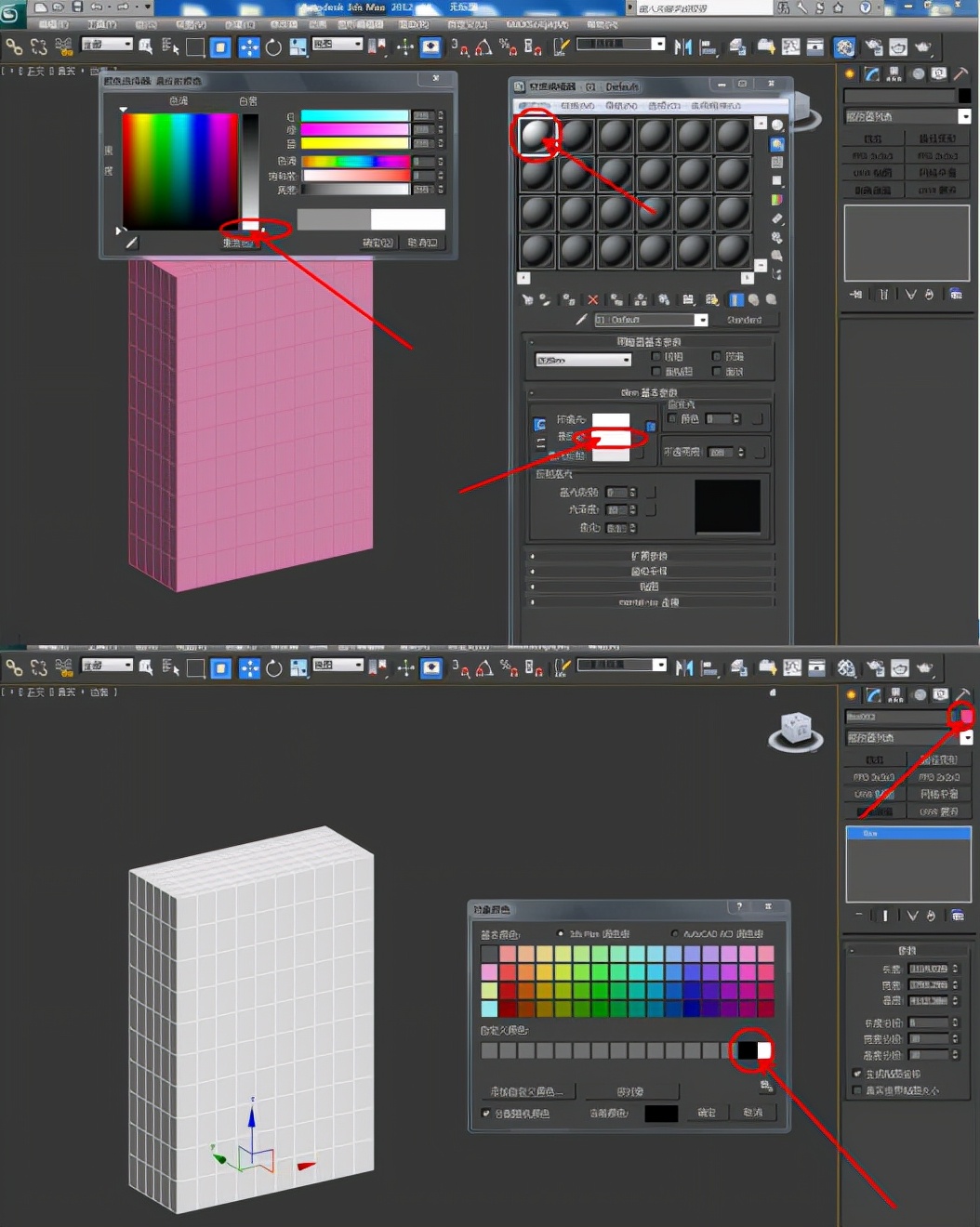The width and height of the screenshot is (980, 1227).
Task: Select the 3ds Max palette radio button
Action: [x=560, y=934]
